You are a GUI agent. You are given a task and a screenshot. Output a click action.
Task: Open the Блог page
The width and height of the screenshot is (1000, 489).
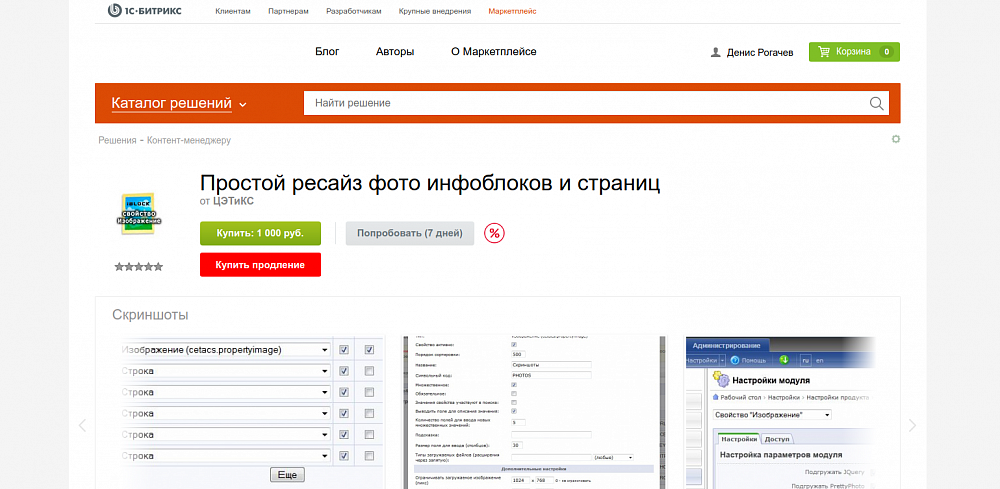327,52
